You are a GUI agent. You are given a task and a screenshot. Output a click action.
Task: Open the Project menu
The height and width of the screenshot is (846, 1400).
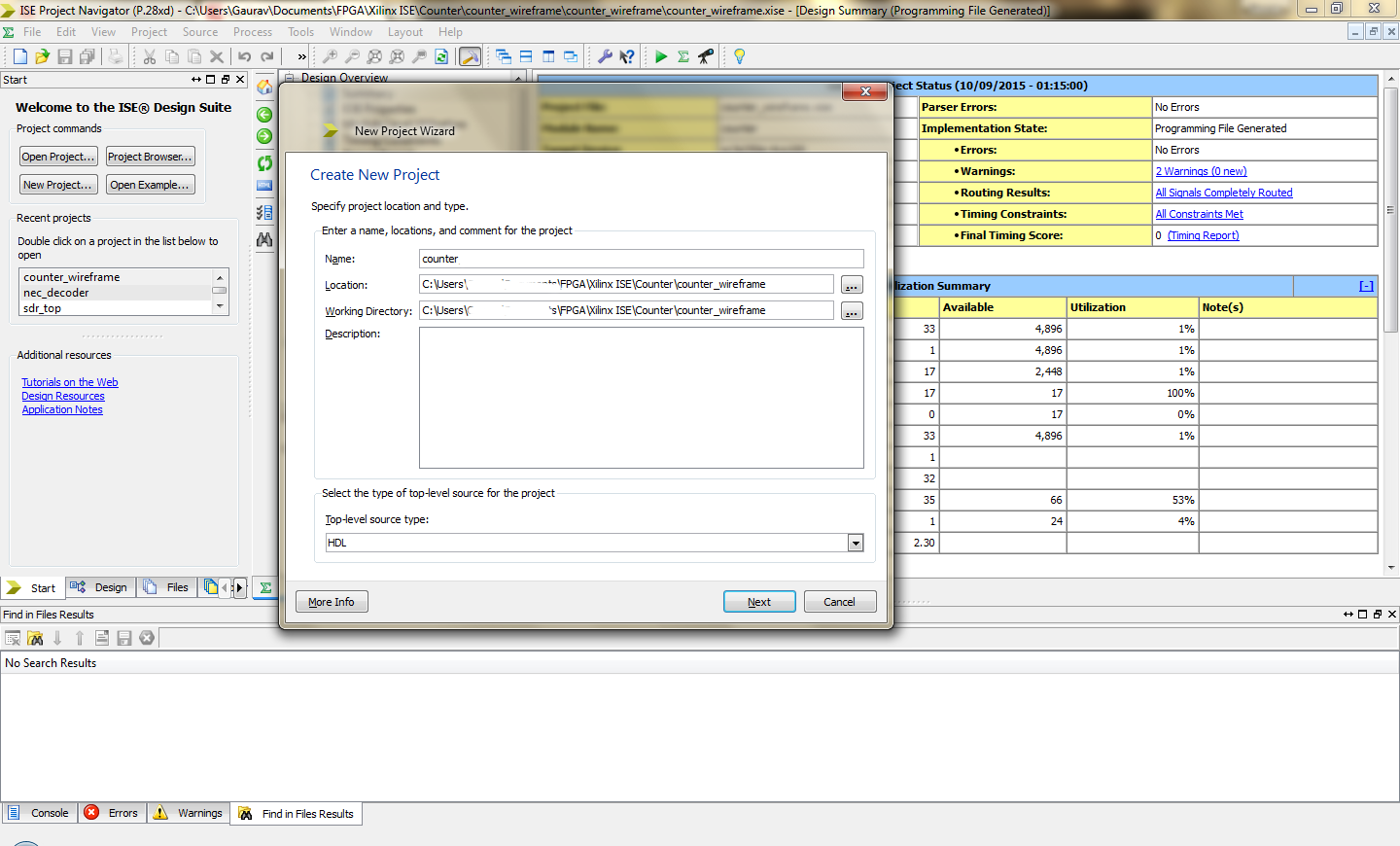click(x=149, y=31)
